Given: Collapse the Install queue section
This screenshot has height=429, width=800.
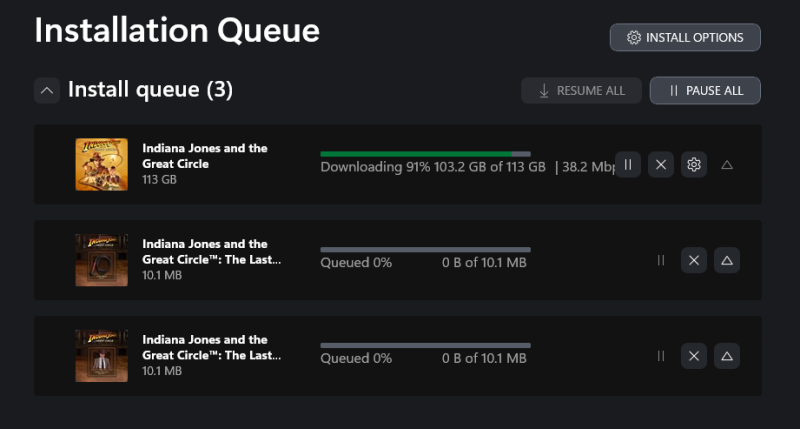Looking at the screenshot, I should click(x=47, y=90).
